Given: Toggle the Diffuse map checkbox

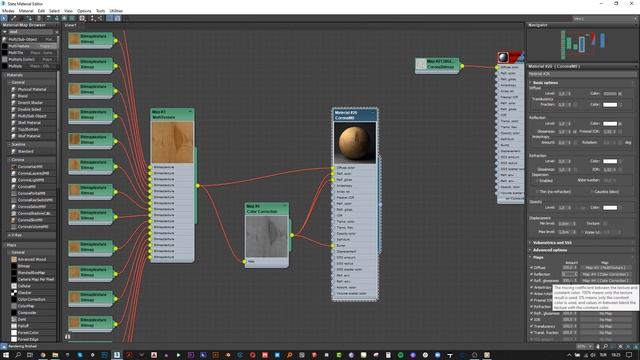Looking at the screenshot, I should 531,268.
